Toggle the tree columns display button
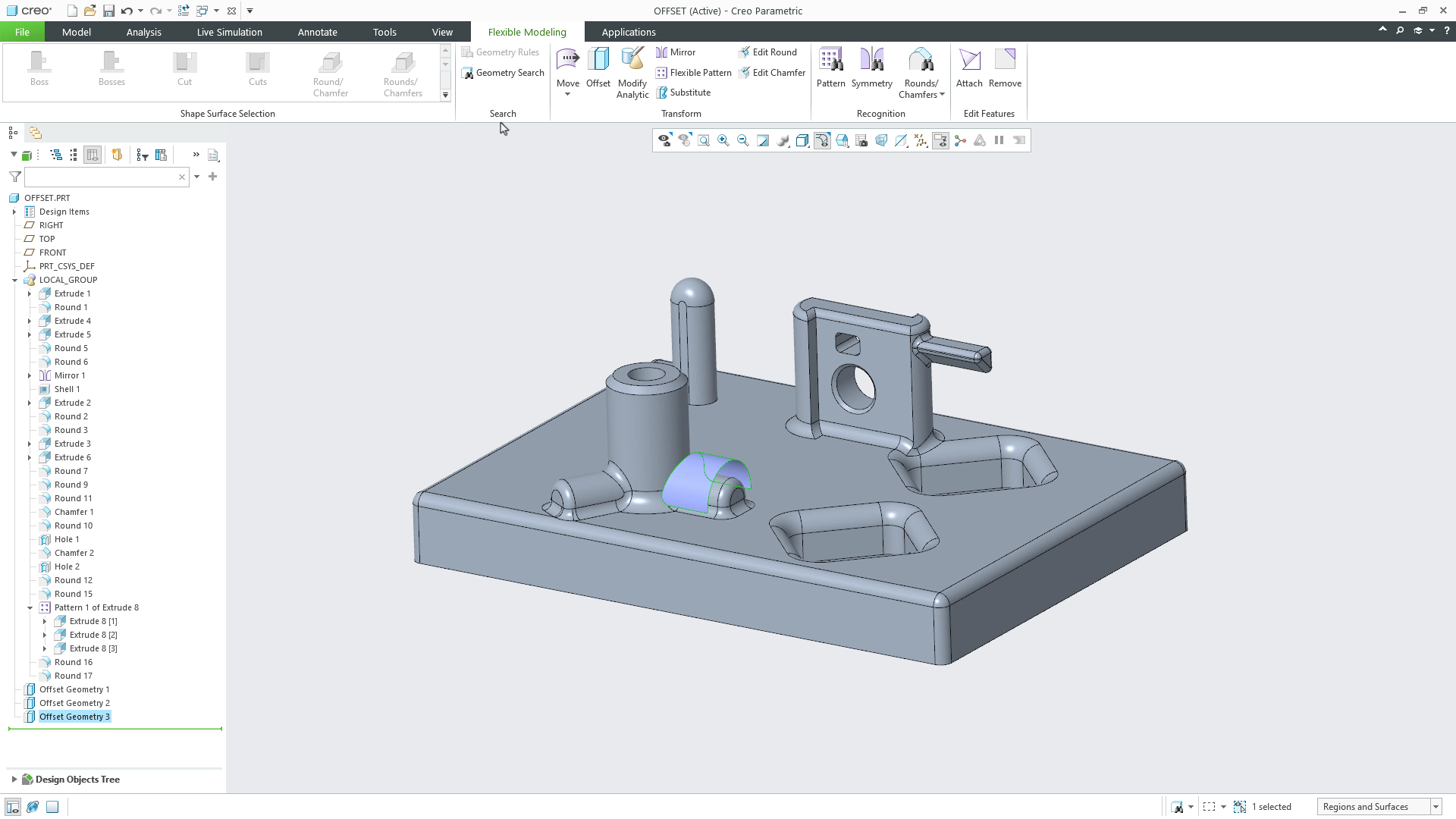This screenshot has width=1456, height=819. (93, 155)
